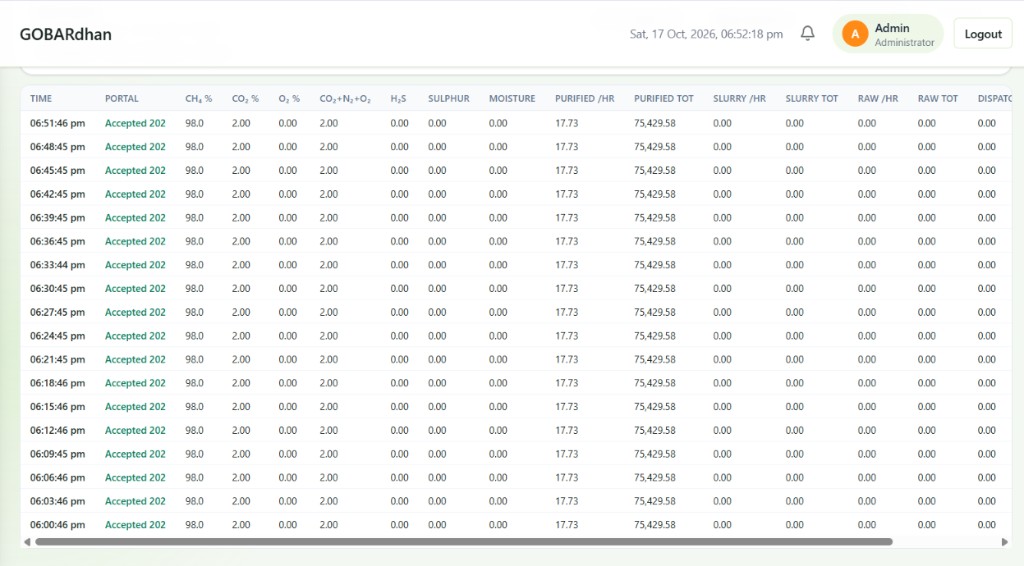
Task: Click the Admin Administrator profile name
Action: click(x=904, y=35)
